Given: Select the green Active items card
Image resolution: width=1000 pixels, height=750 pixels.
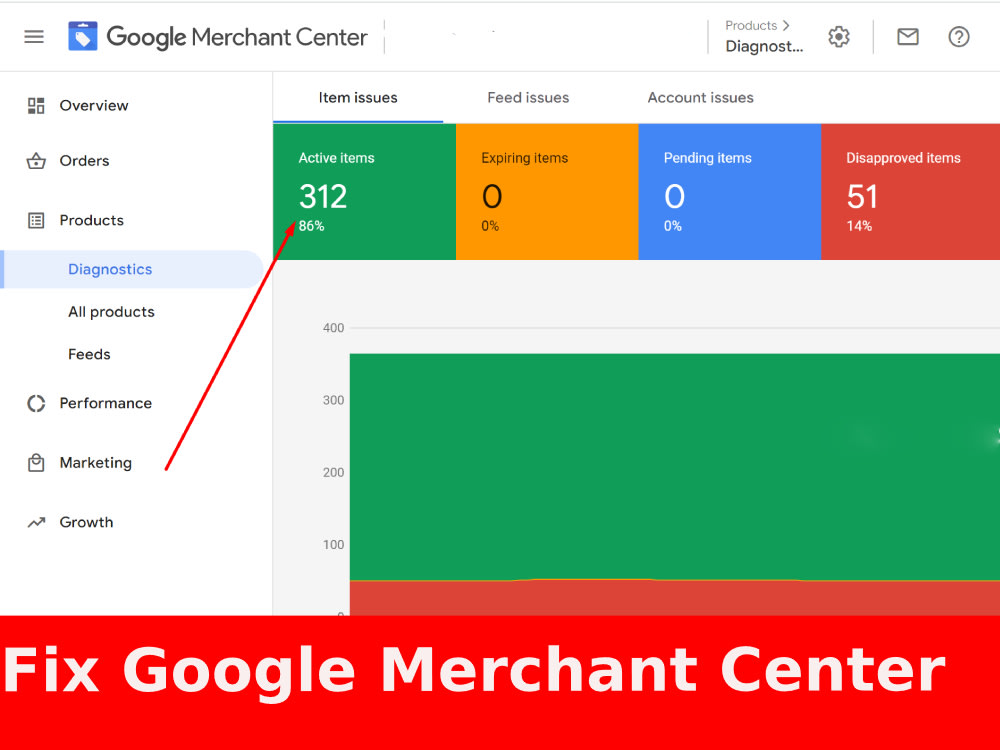Looking at the screenshot, I should [x=364, y=191].
